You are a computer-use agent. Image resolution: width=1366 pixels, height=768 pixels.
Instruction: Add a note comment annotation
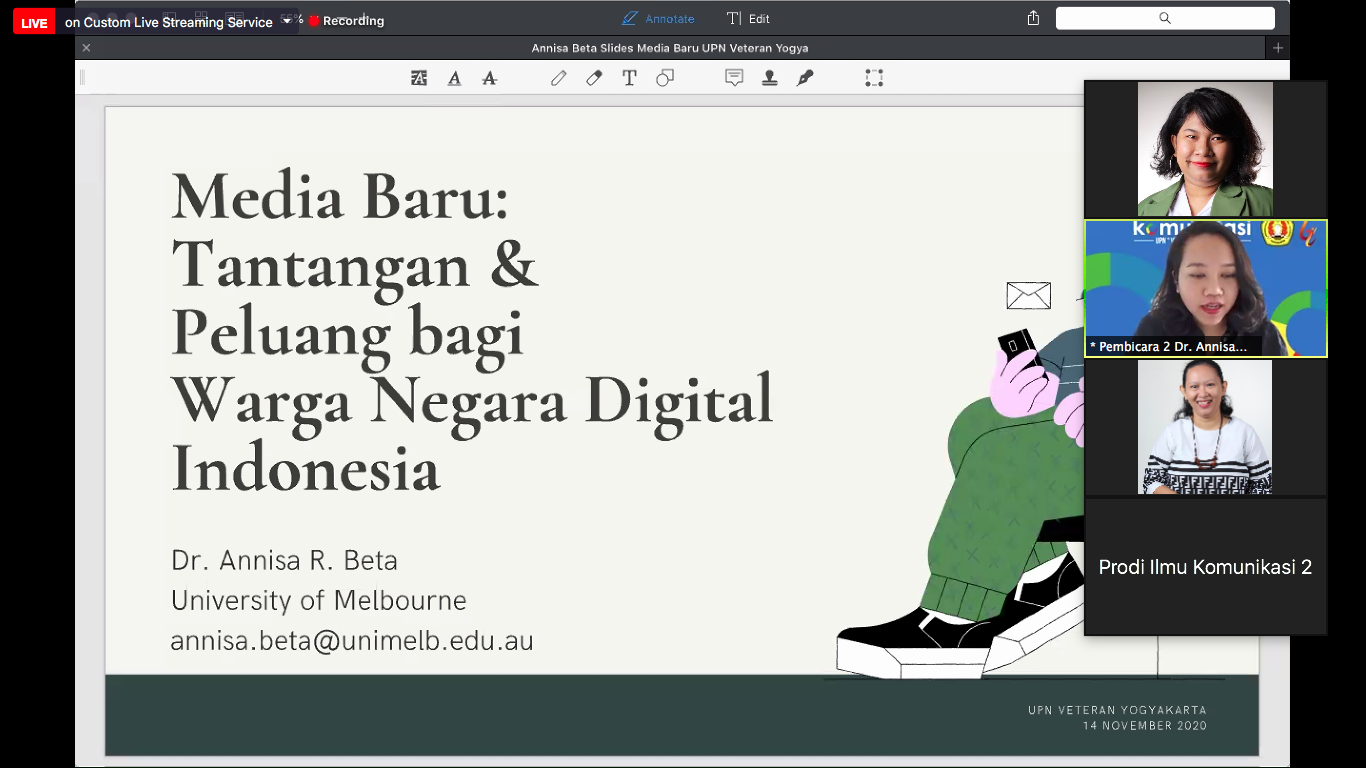pos(734,78)
